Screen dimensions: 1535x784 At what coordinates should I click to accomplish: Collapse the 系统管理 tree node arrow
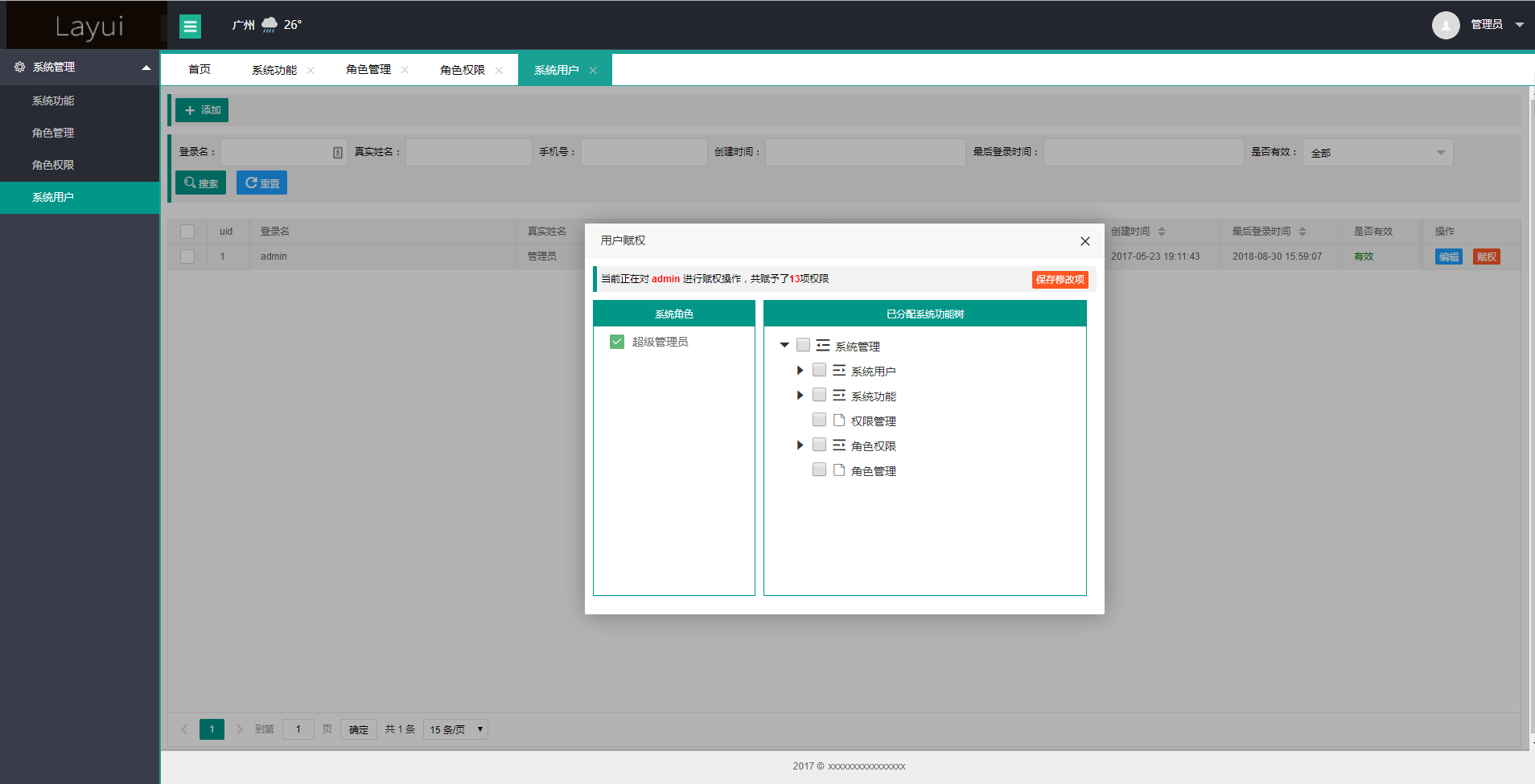click(784, 345)
